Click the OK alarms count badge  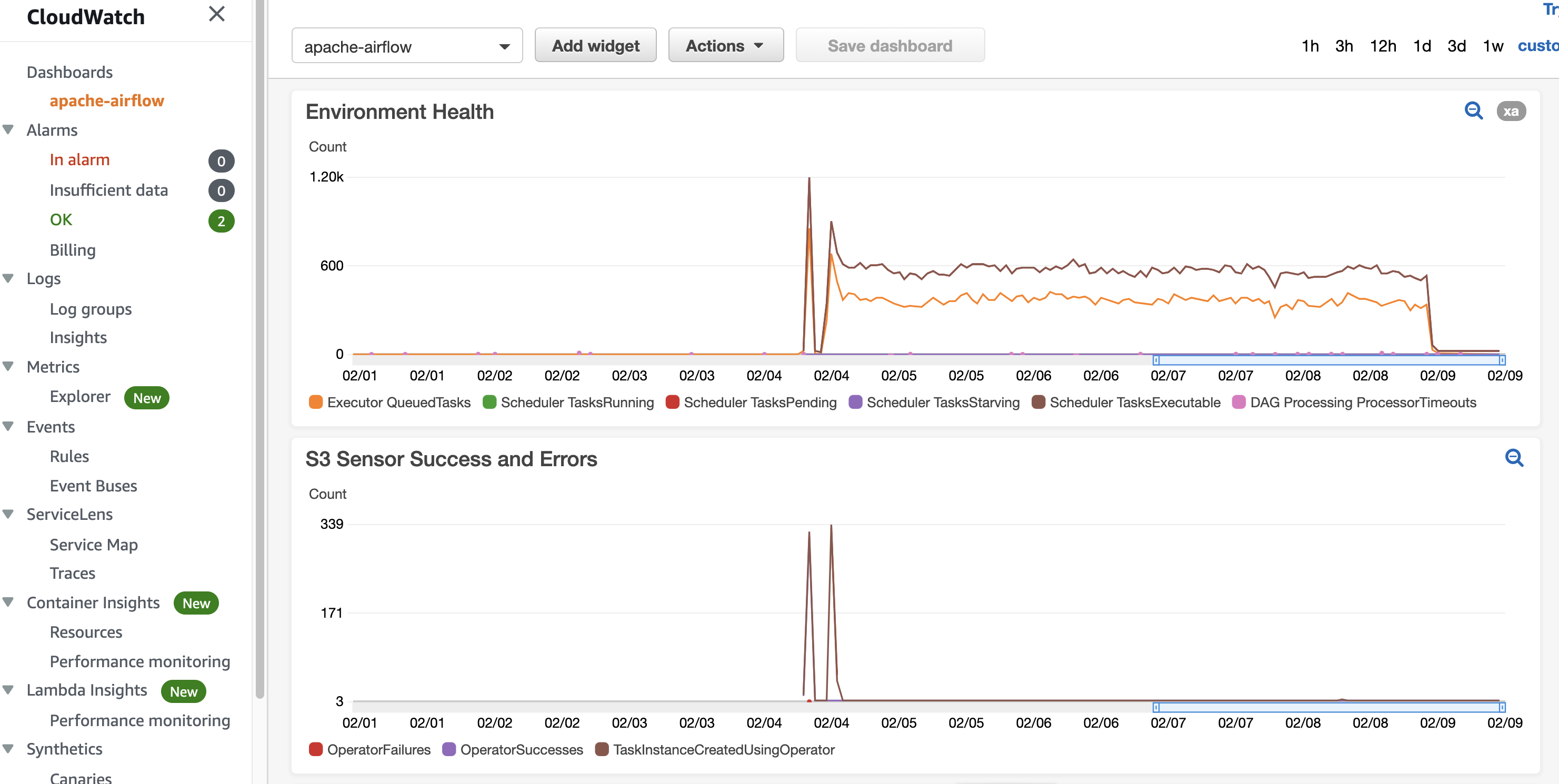tap(221, 221)
